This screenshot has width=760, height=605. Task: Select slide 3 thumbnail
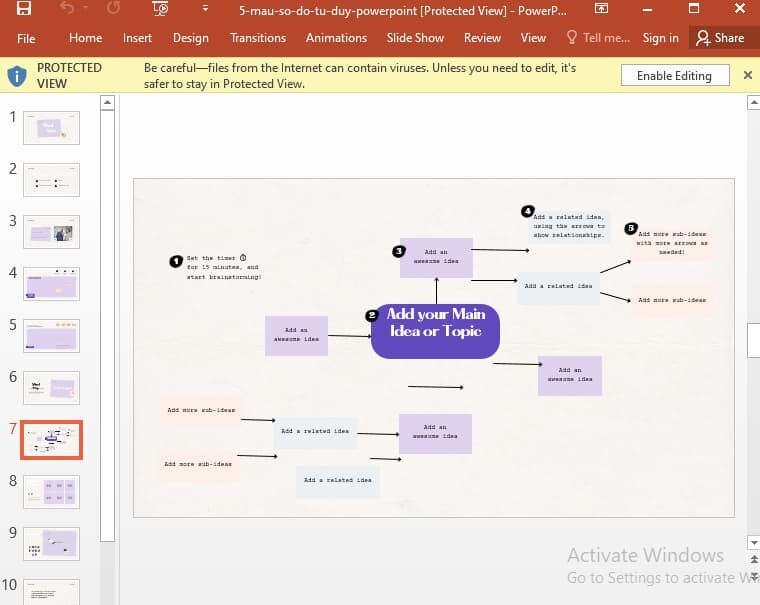(x=51, y=232)
